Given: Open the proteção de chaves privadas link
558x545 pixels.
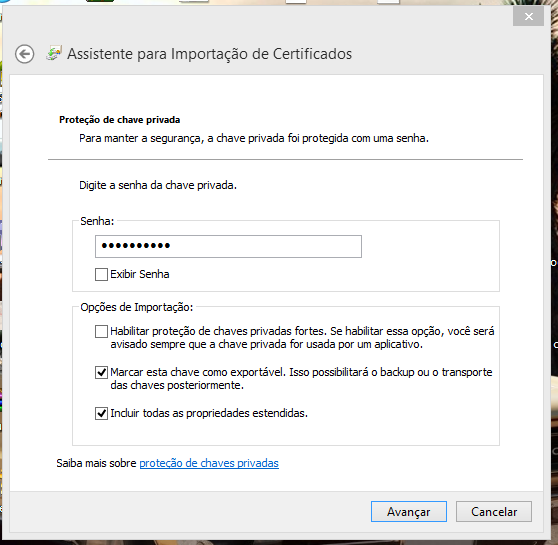Looking at the screenshot, I should pyautogui.click(x=209, y=463).
